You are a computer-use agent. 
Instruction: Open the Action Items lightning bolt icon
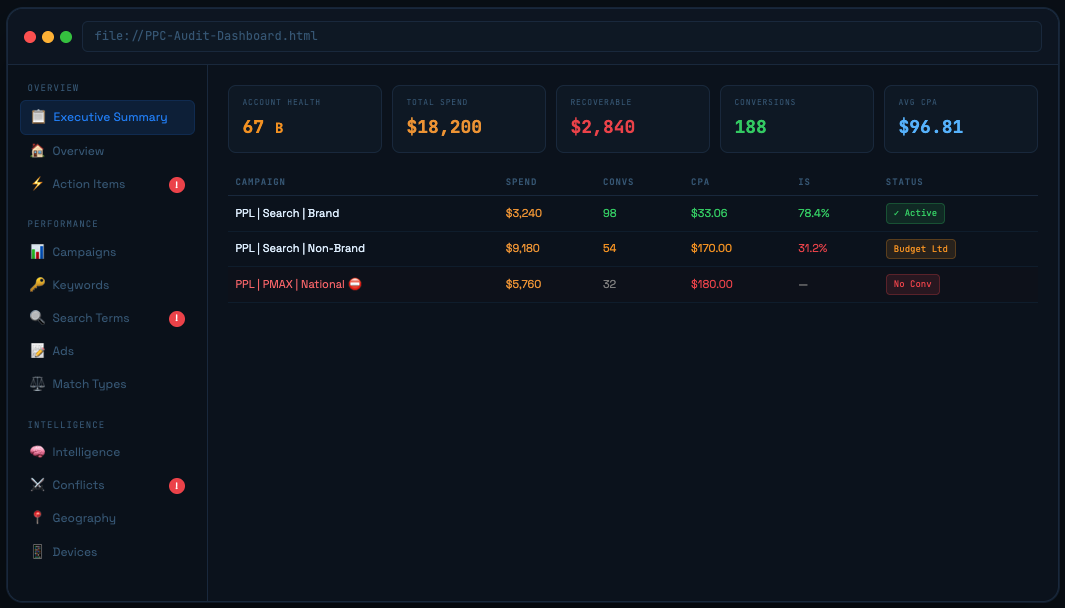pyautogui.click(x=38, y=184)
